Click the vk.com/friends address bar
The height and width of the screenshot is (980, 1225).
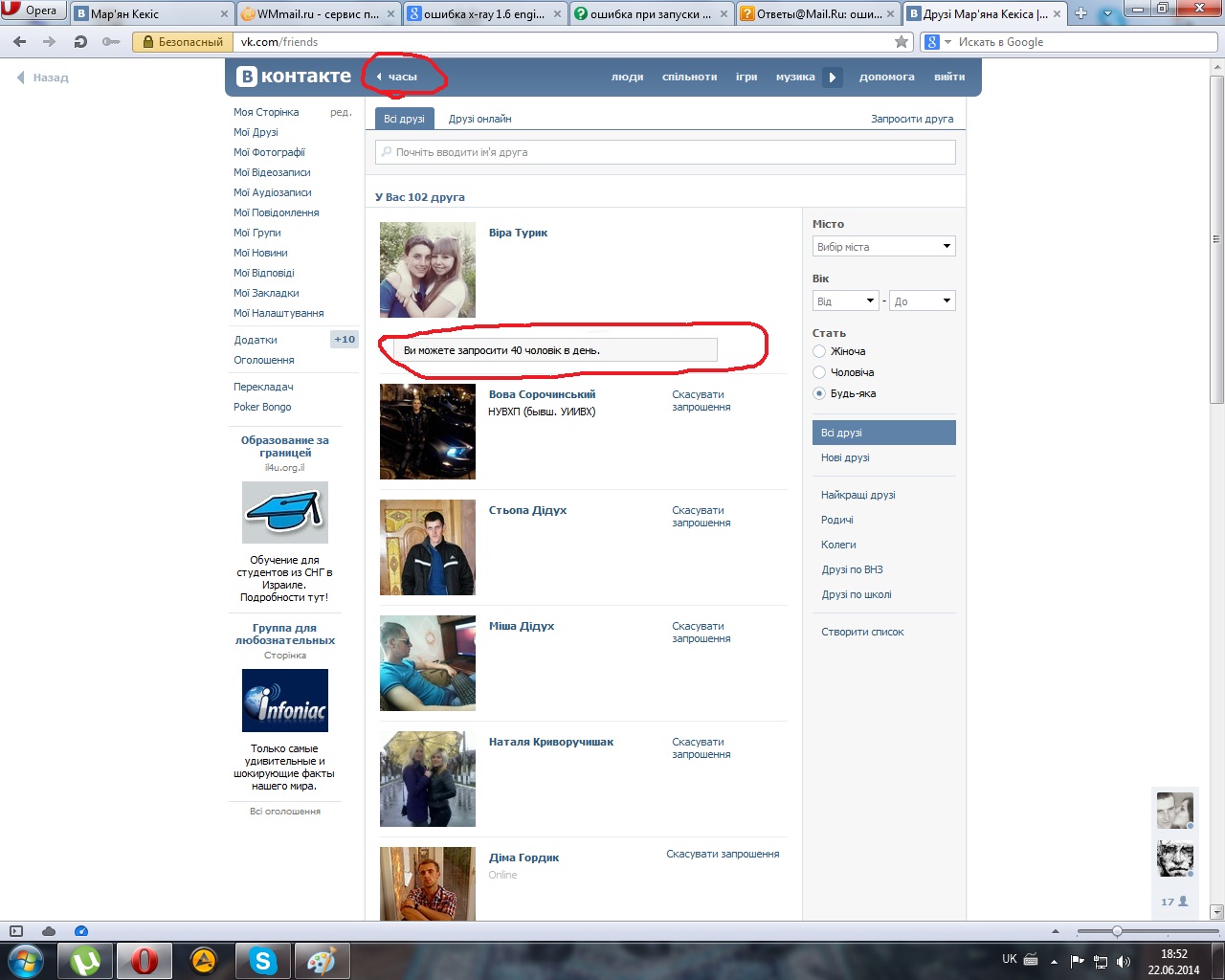[565, 42]
